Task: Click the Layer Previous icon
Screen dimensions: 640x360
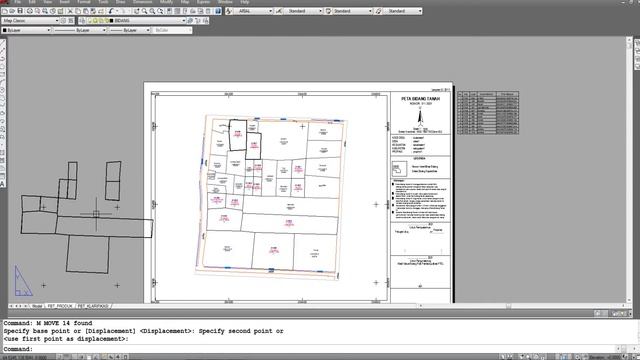Action: 198,20
